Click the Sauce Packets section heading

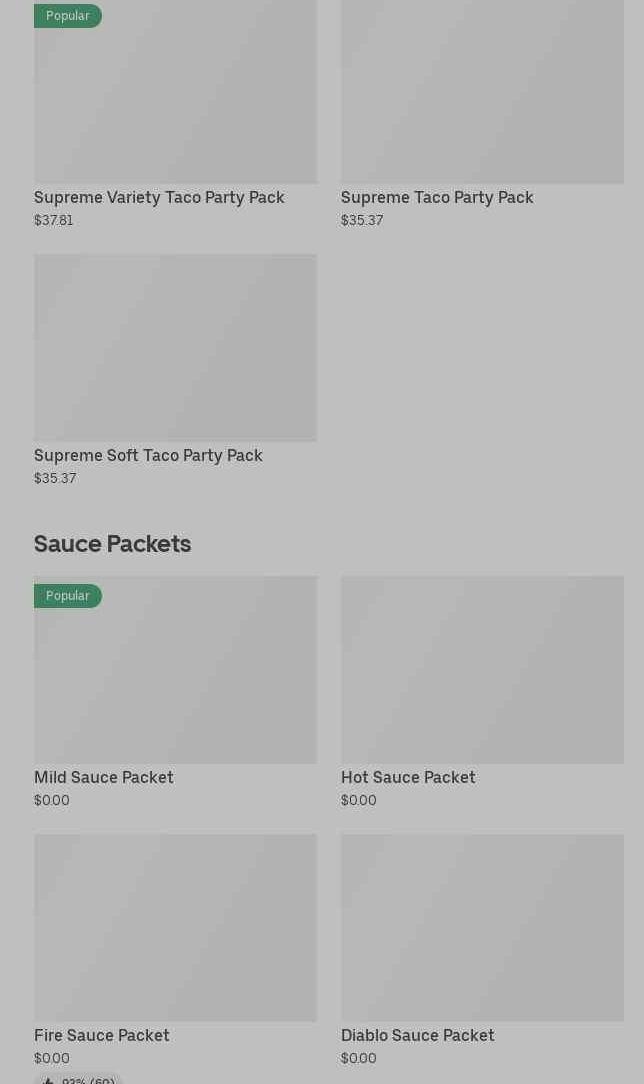coord(112,544)
